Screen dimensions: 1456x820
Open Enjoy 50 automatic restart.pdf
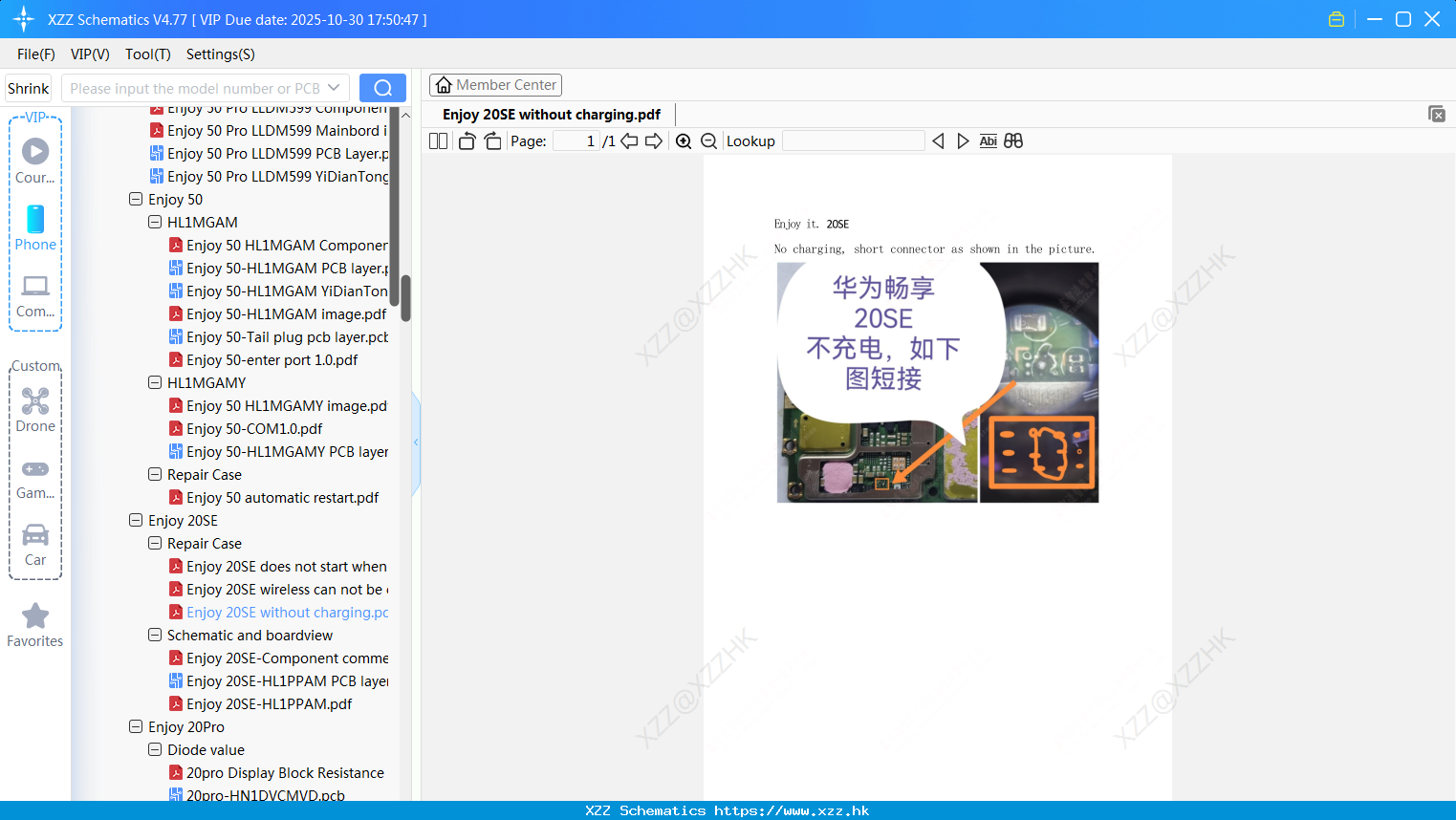pyautogui.click(x=273, y=497)
